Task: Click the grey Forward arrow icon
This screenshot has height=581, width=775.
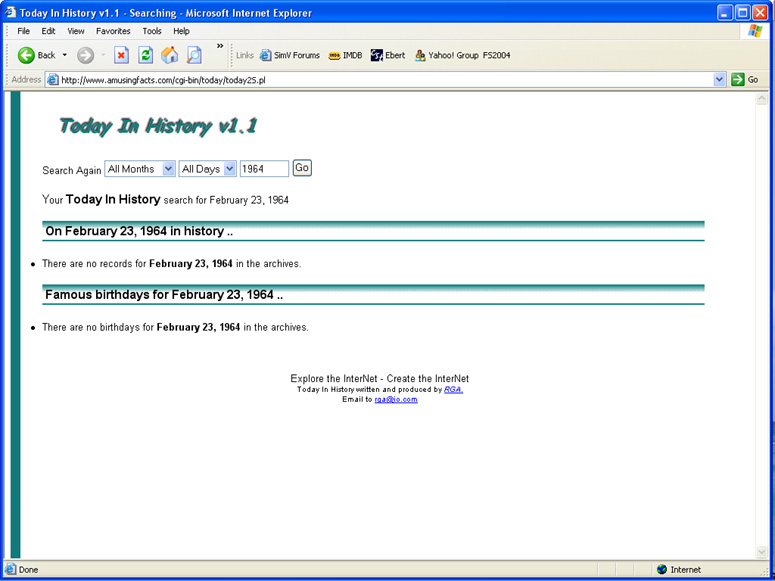Action: 86,55
